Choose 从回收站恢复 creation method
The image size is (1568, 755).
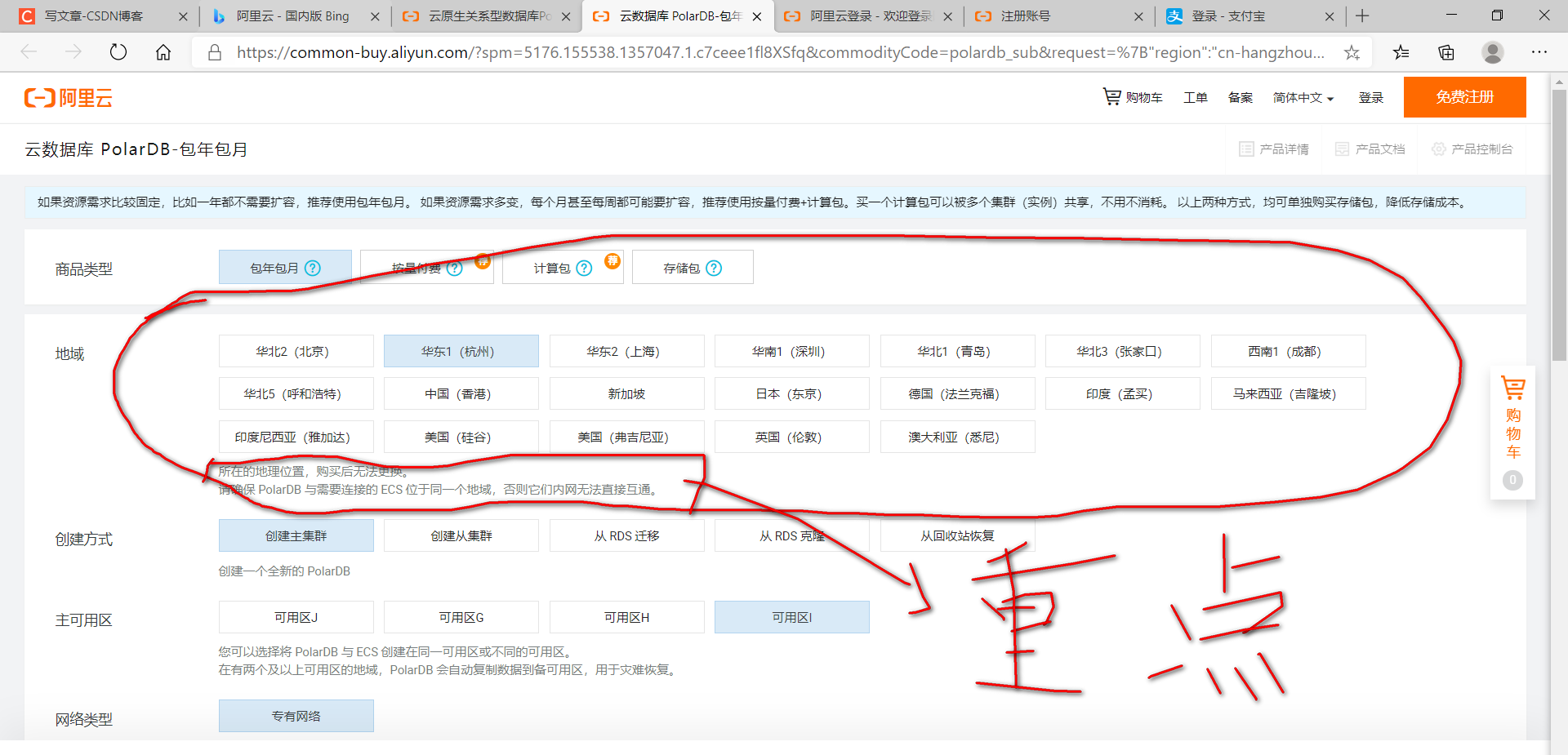[x=957, y=535]
